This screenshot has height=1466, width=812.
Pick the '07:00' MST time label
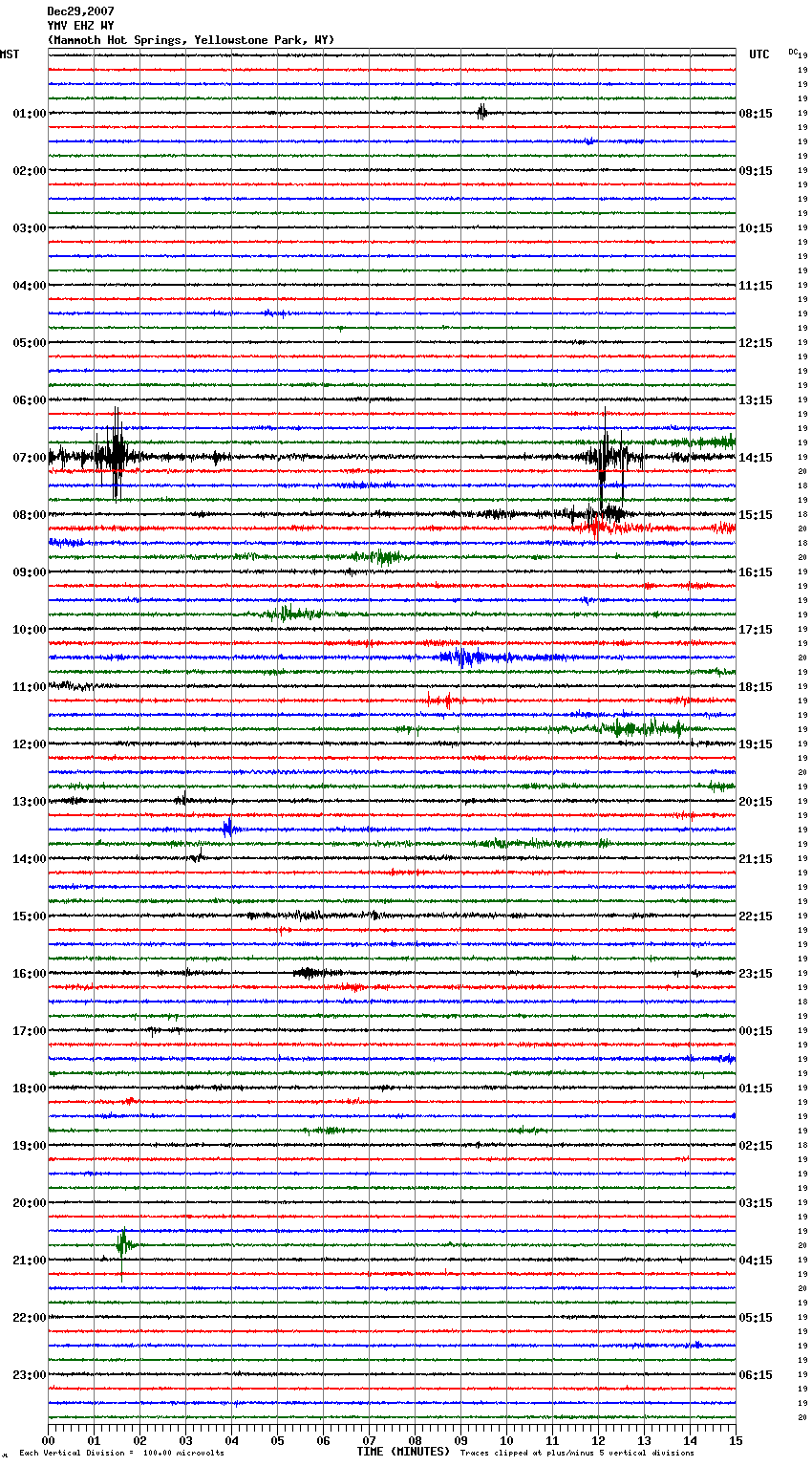[x=30, y=458]
